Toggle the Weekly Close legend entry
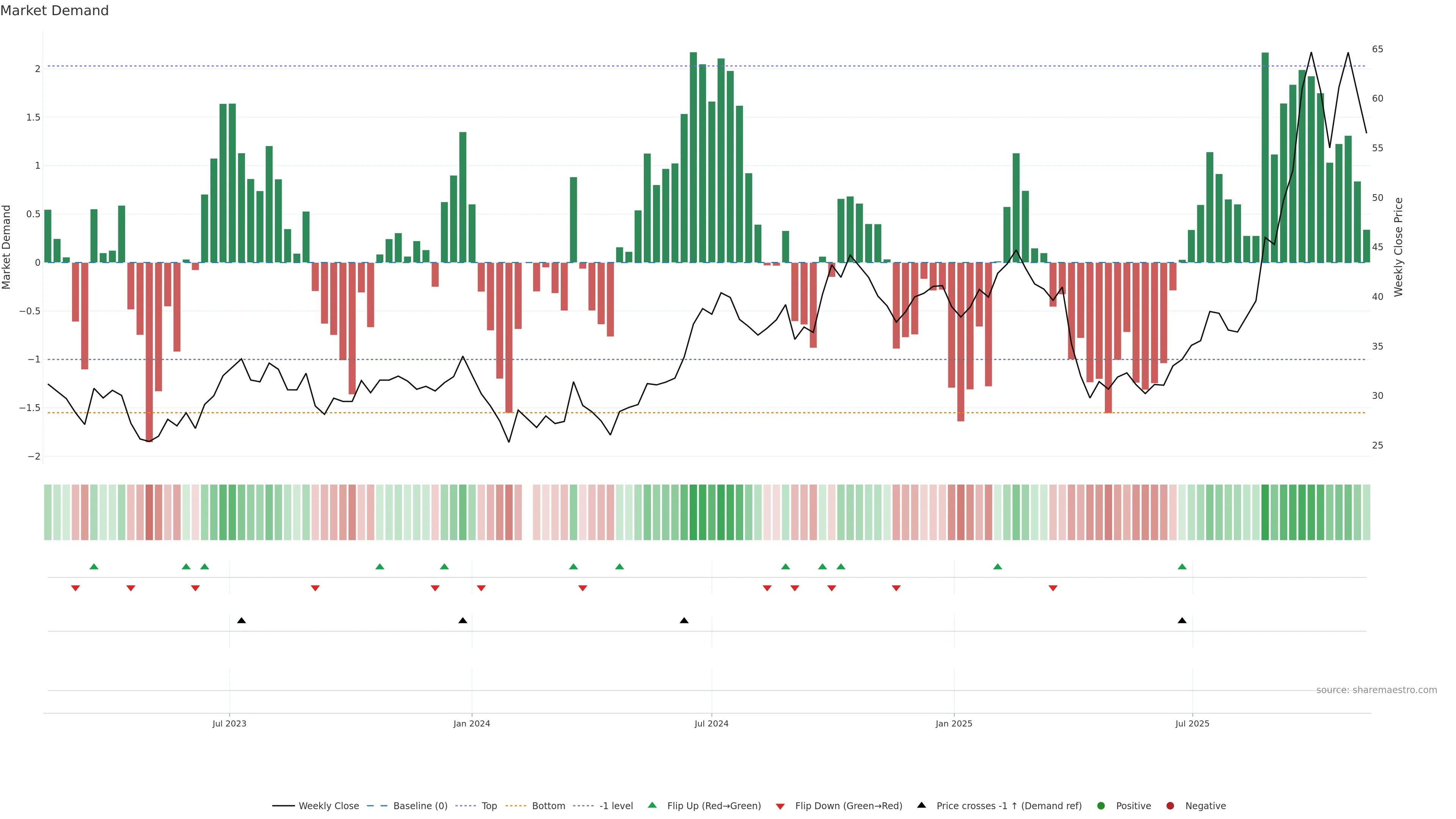This screenshot has width=1456, height=819. tap(328, 806)
